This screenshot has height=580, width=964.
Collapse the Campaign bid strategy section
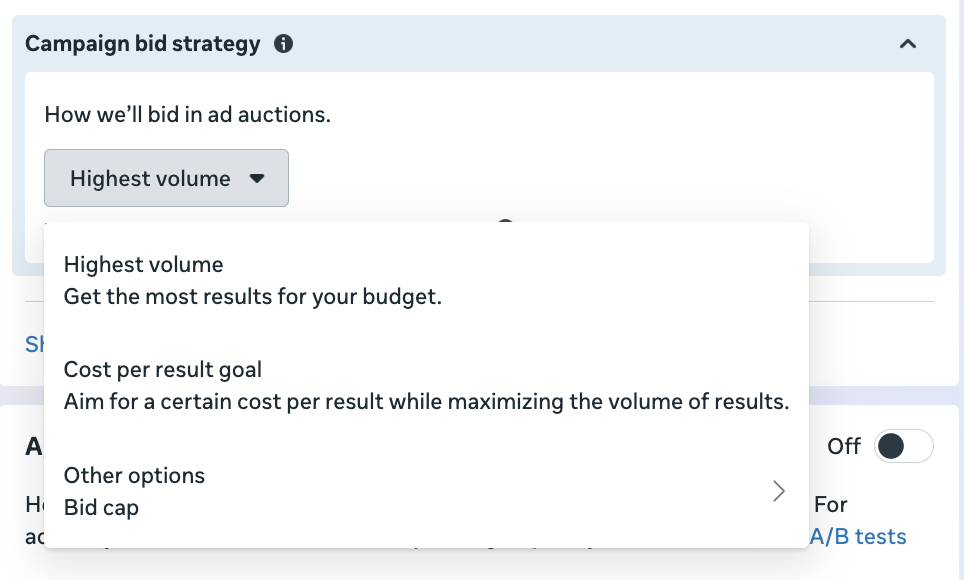pos(908,44)
